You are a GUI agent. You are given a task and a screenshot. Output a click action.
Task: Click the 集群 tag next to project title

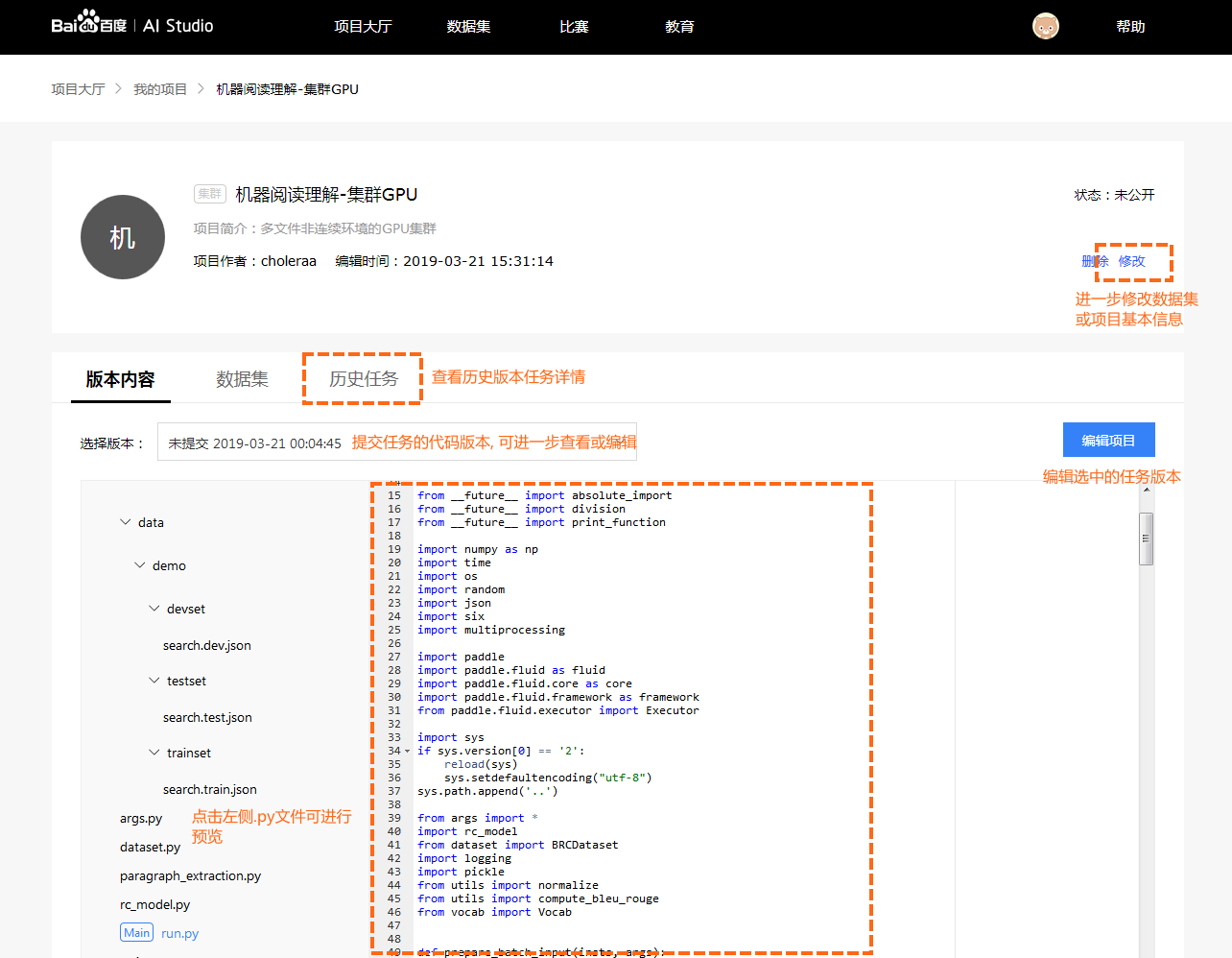pos(210,194)
